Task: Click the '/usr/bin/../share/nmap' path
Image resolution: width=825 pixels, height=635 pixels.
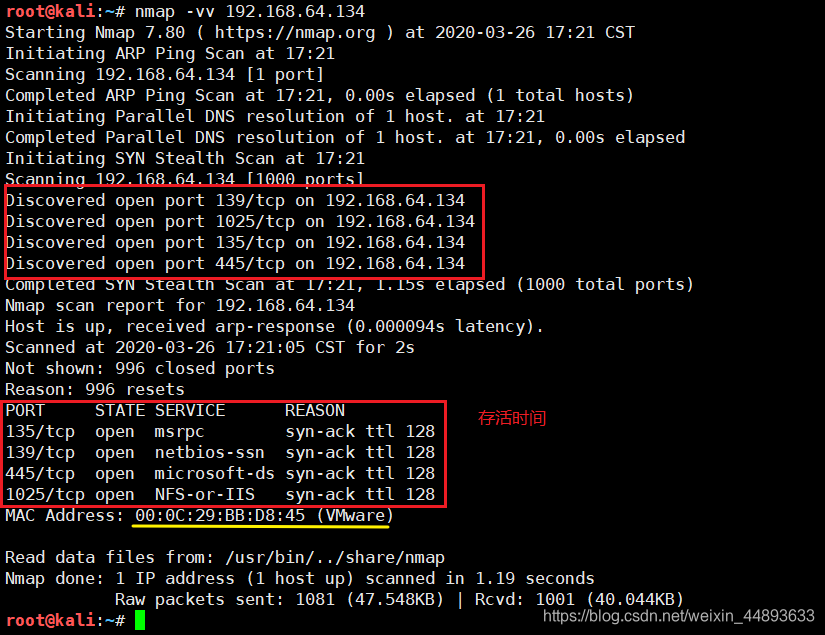Action: click(x=335, y=558)
